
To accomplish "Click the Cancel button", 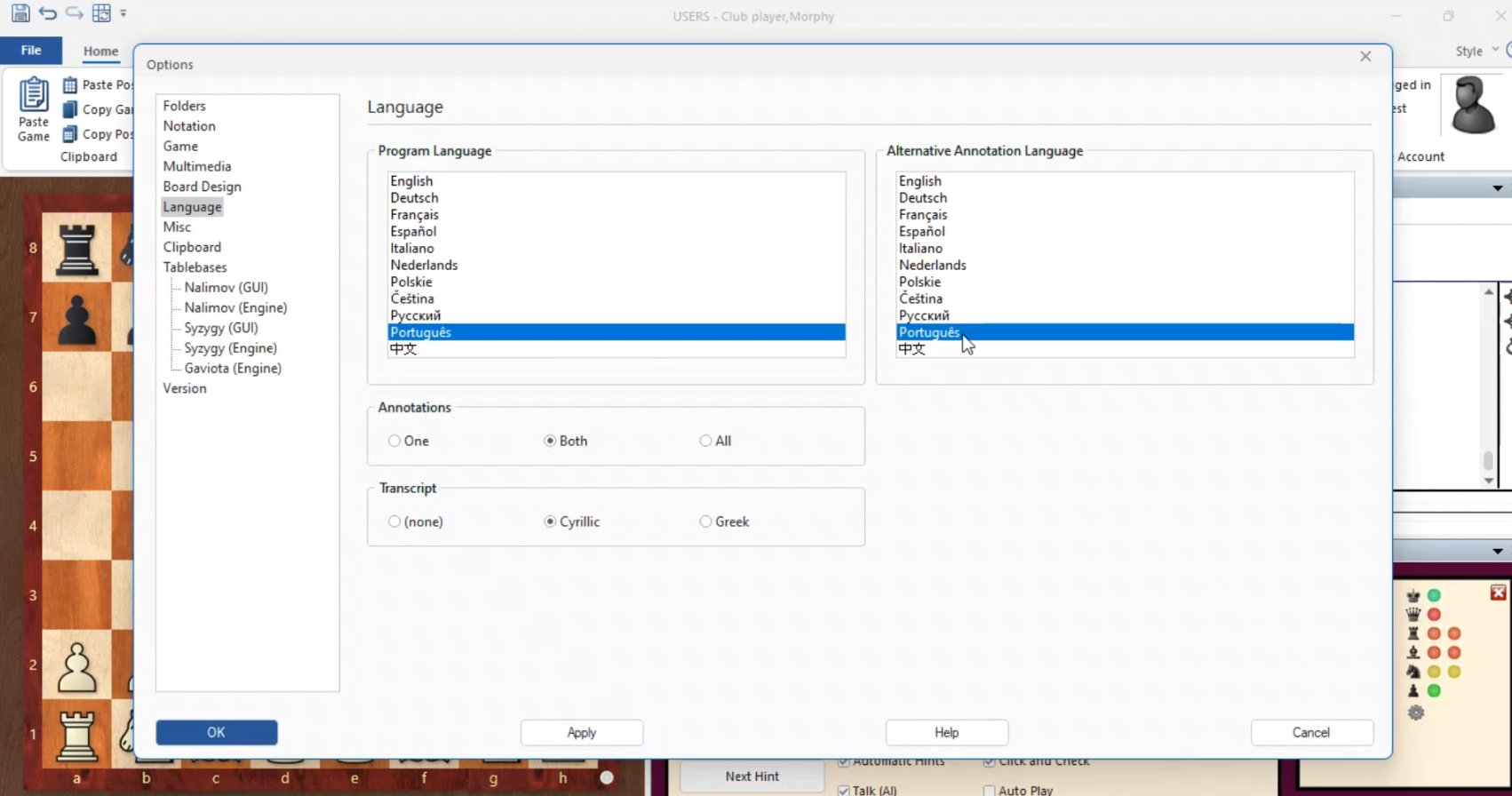I will [1311, 732].
